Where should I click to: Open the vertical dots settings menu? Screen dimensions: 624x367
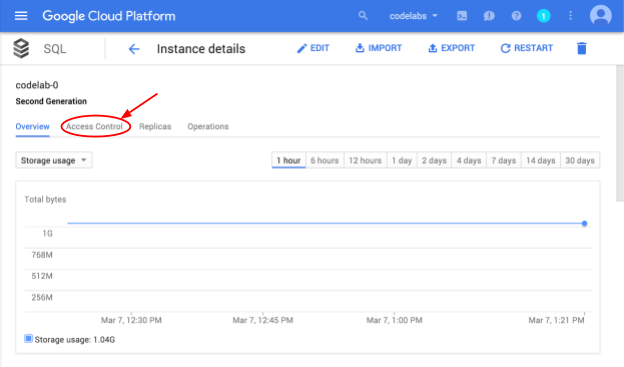coord(570,16)
